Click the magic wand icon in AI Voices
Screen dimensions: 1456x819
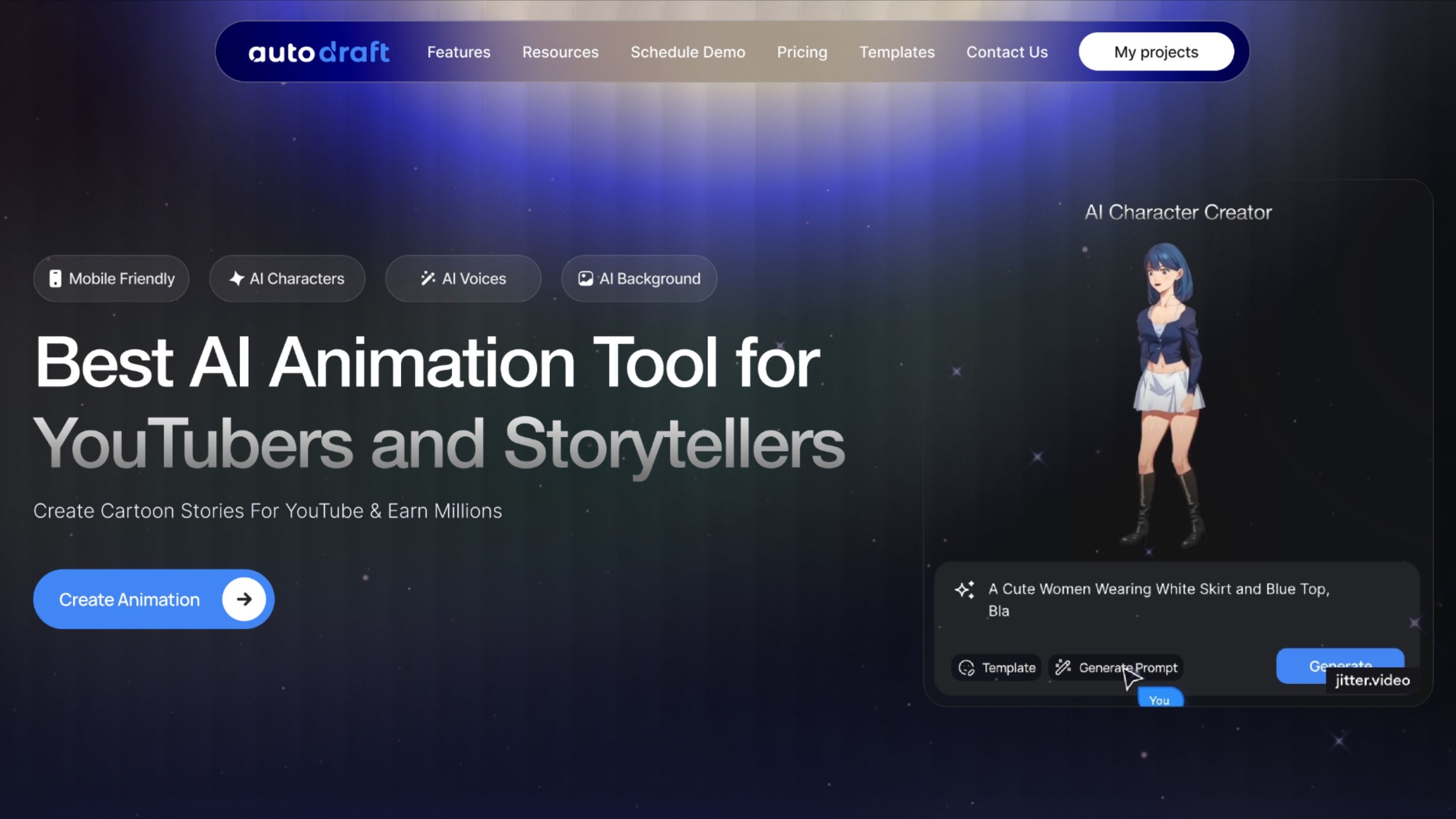(428, 278)
